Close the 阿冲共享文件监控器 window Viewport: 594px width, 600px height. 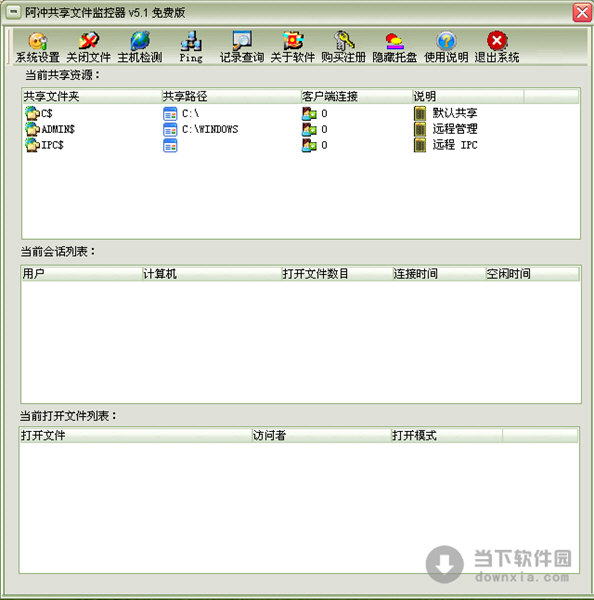click(x=582, y=13)
